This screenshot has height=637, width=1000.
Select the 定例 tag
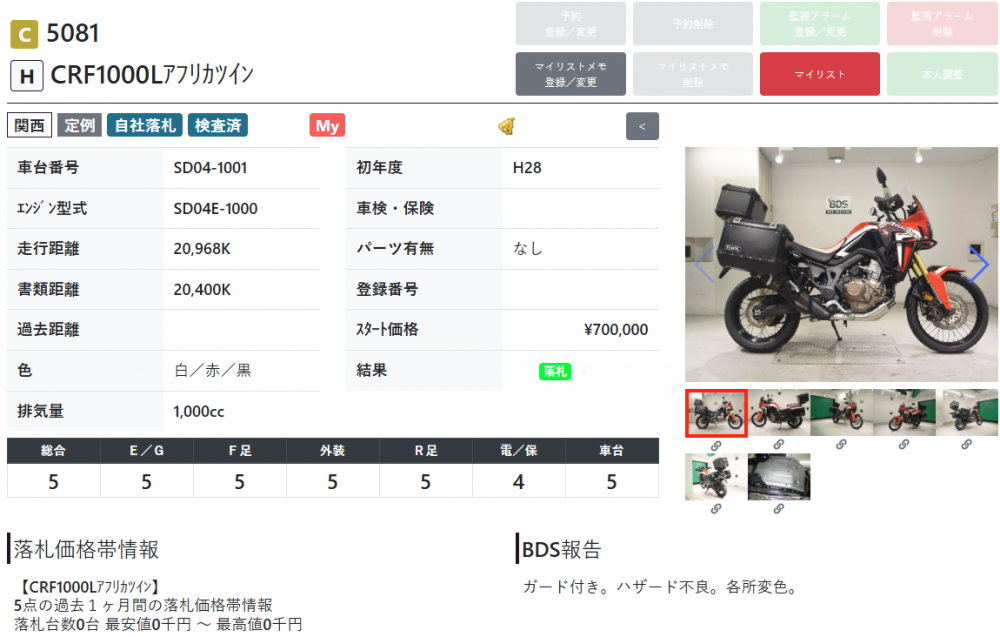tap(79, 125)
